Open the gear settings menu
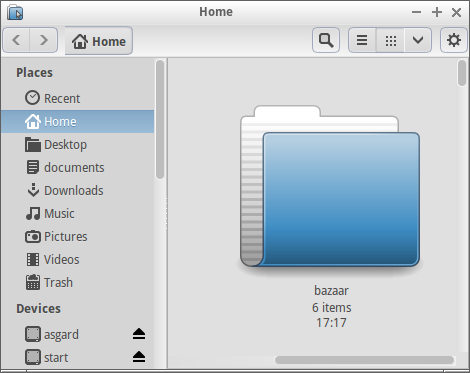The height and width of the screenshot is (373, 470). 453,40
